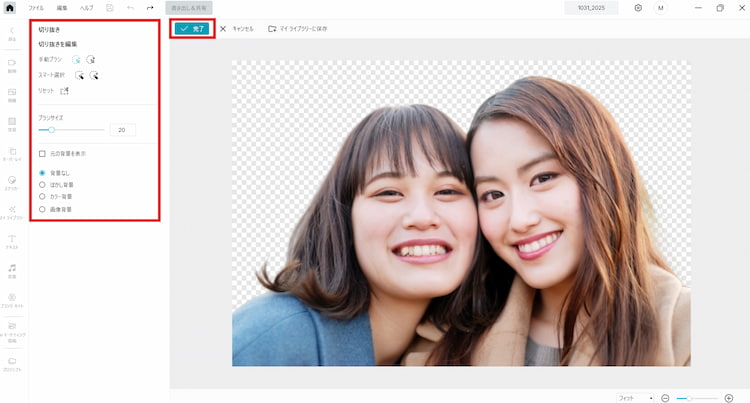750x403 pixels.
Task: Open the settings gear icon
Action: click(x=638, y=8)
